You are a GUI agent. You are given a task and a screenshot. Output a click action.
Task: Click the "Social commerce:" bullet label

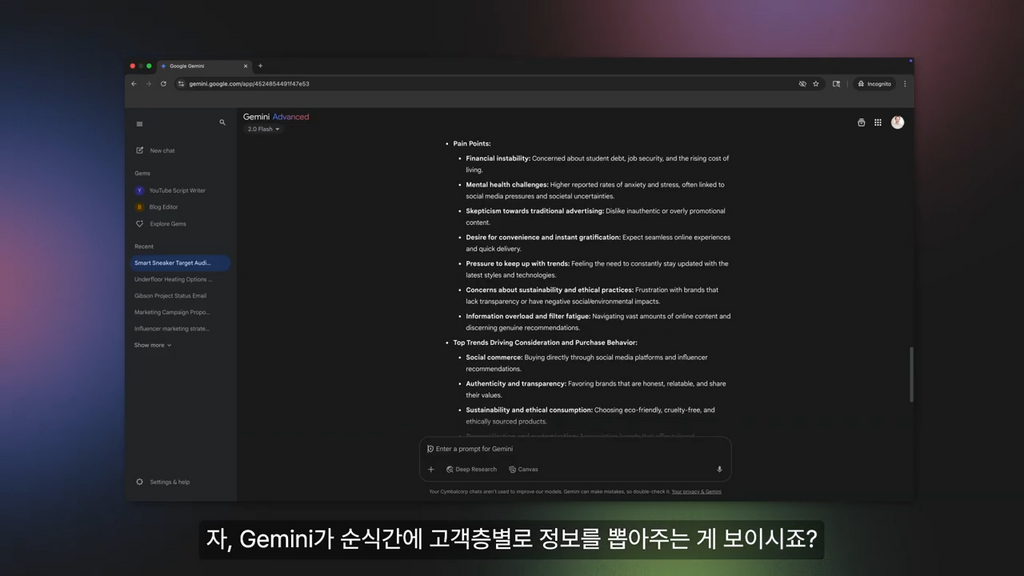click(x=494, y=358)
